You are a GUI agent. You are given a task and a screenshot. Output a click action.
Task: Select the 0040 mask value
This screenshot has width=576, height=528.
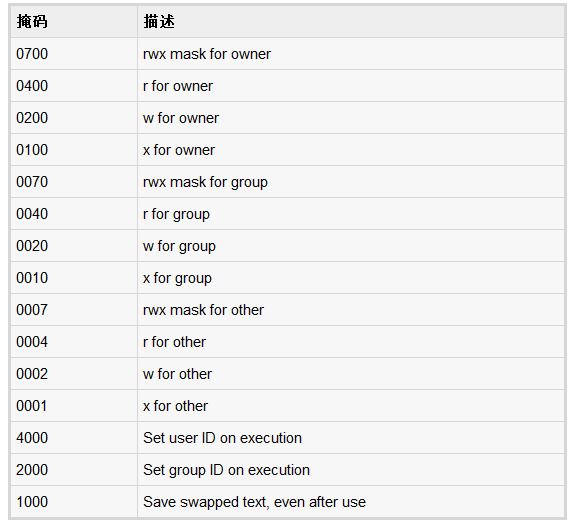[x=32, y=214]
